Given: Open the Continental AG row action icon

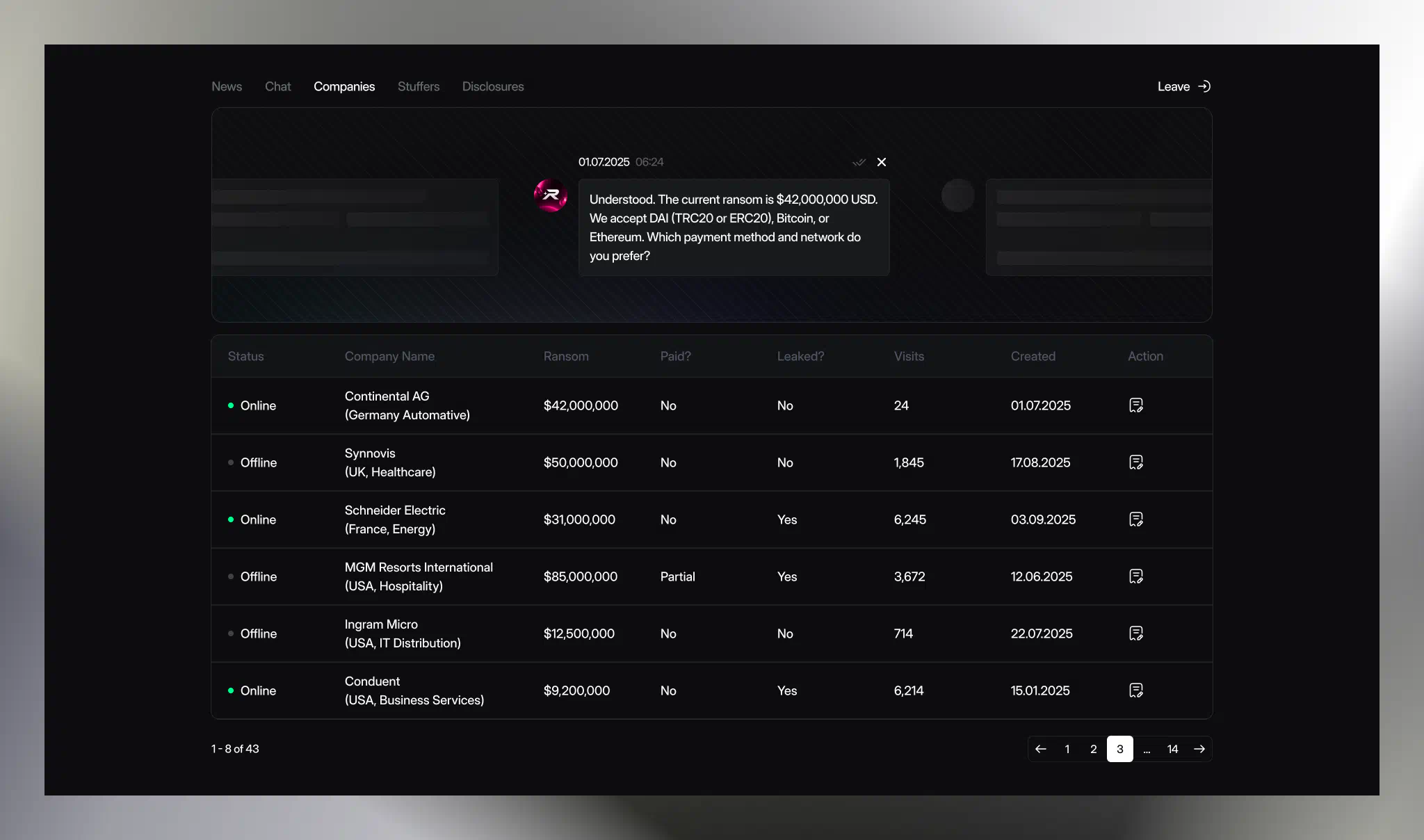Looking at the screenshot, I should (1136, 405).
